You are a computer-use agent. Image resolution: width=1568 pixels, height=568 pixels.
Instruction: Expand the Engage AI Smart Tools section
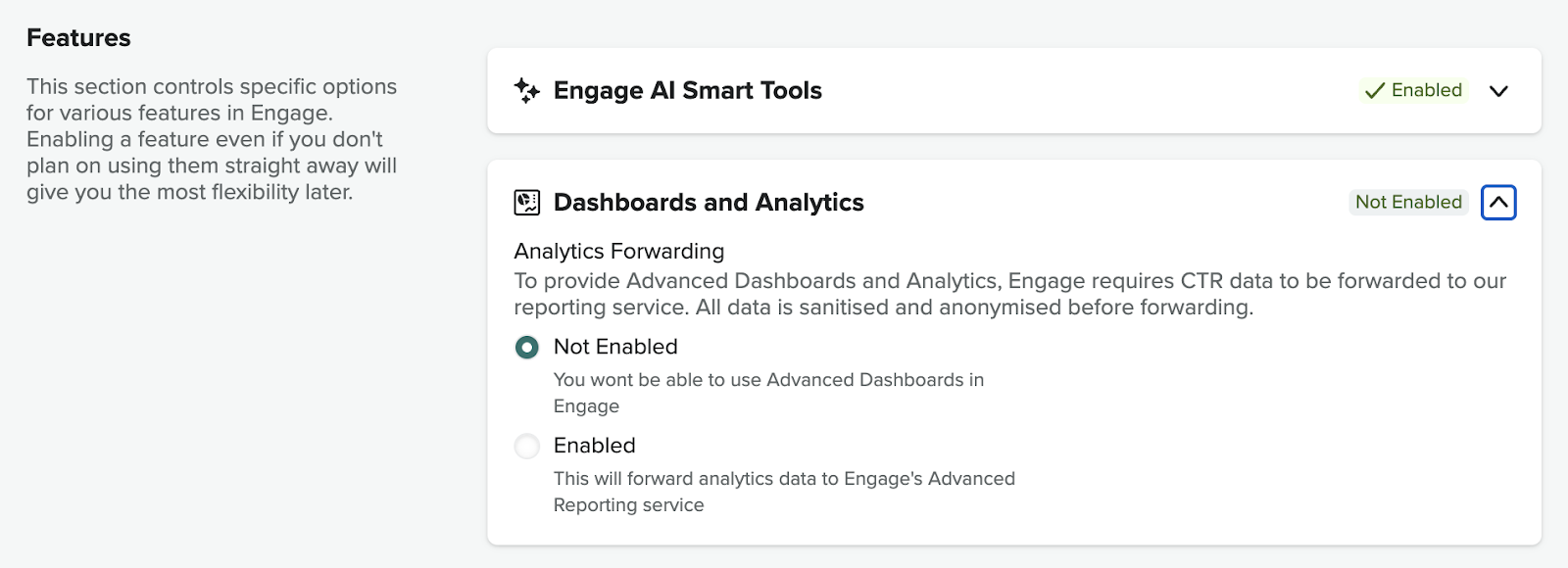coord(1498,91)
